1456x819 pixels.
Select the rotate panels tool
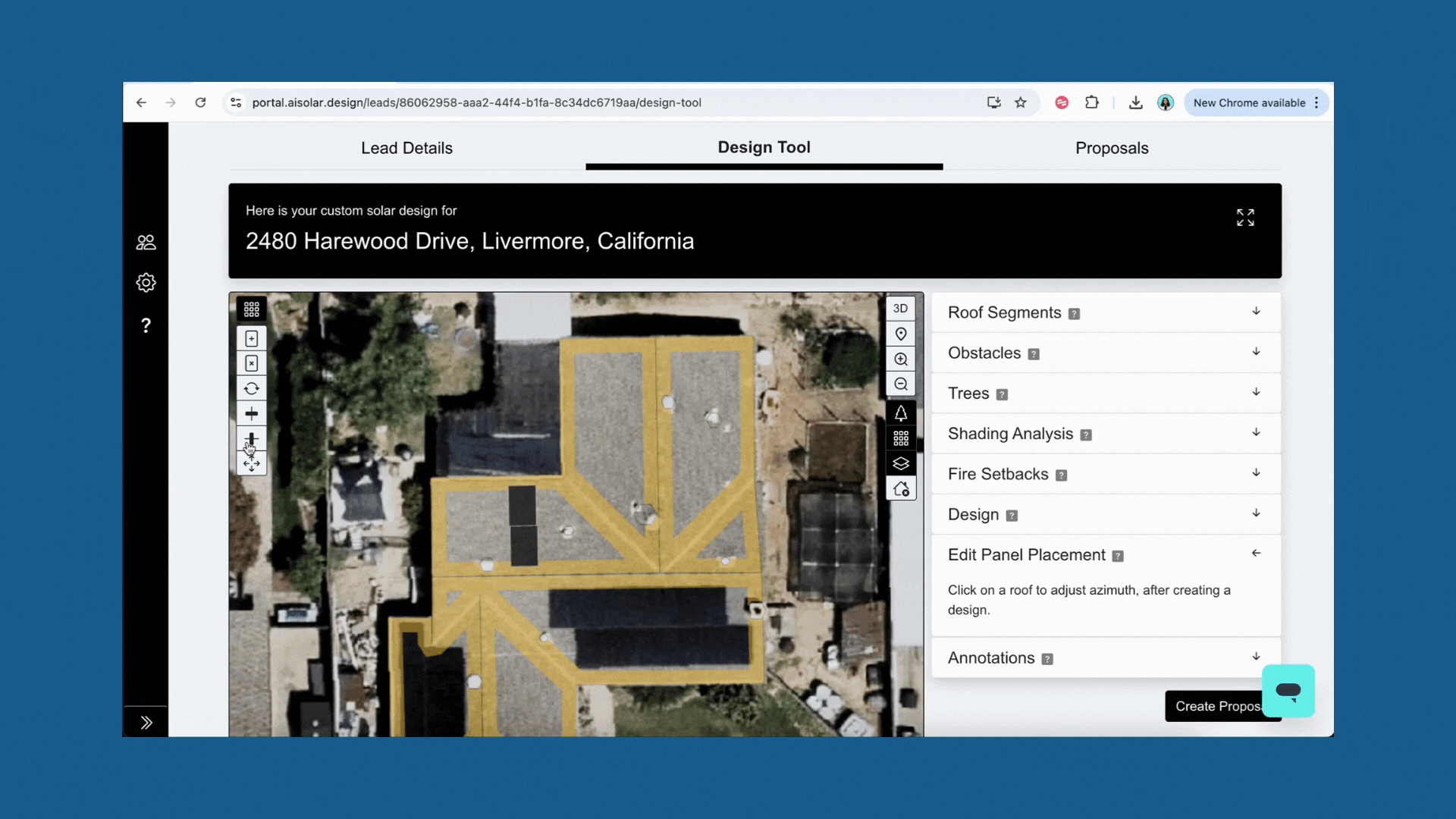(x=252, y=388)
